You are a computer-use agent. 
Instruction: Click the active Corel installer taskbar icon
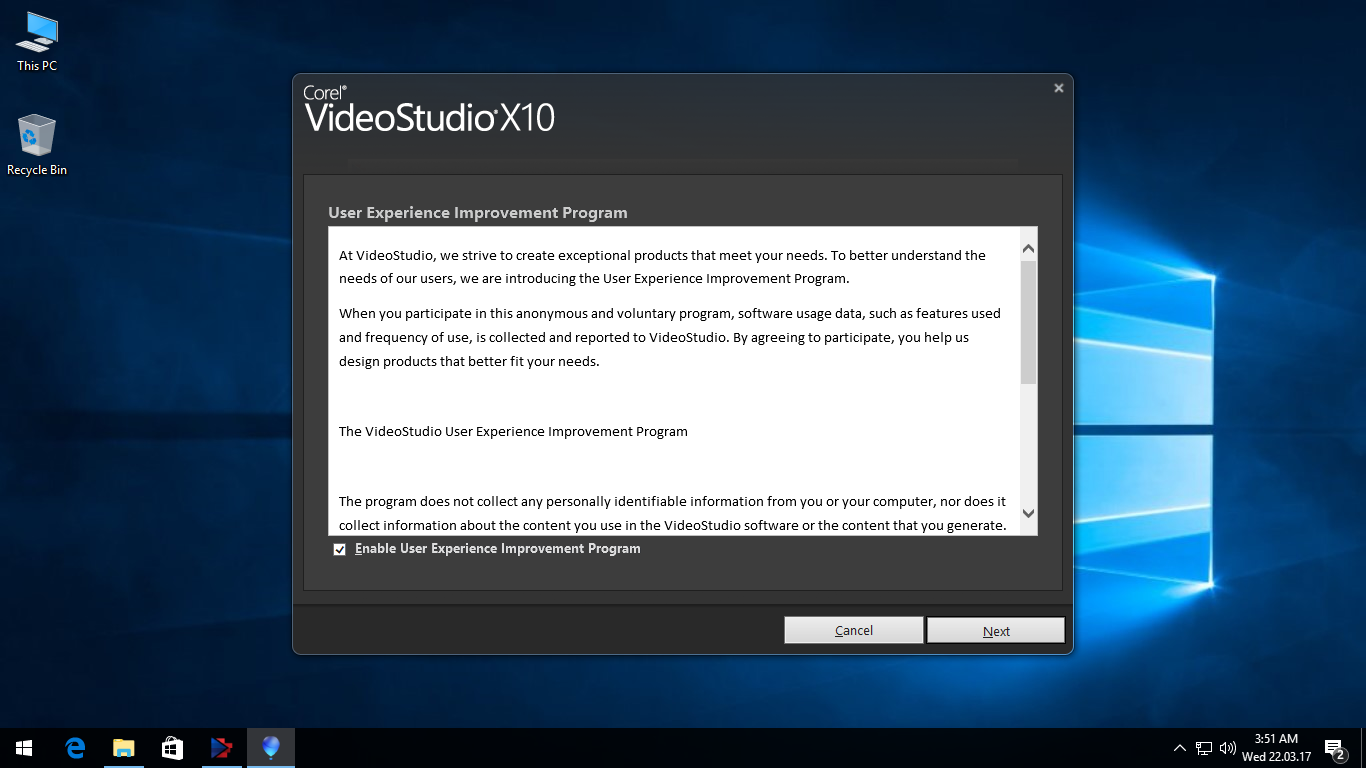coord(270,748)
